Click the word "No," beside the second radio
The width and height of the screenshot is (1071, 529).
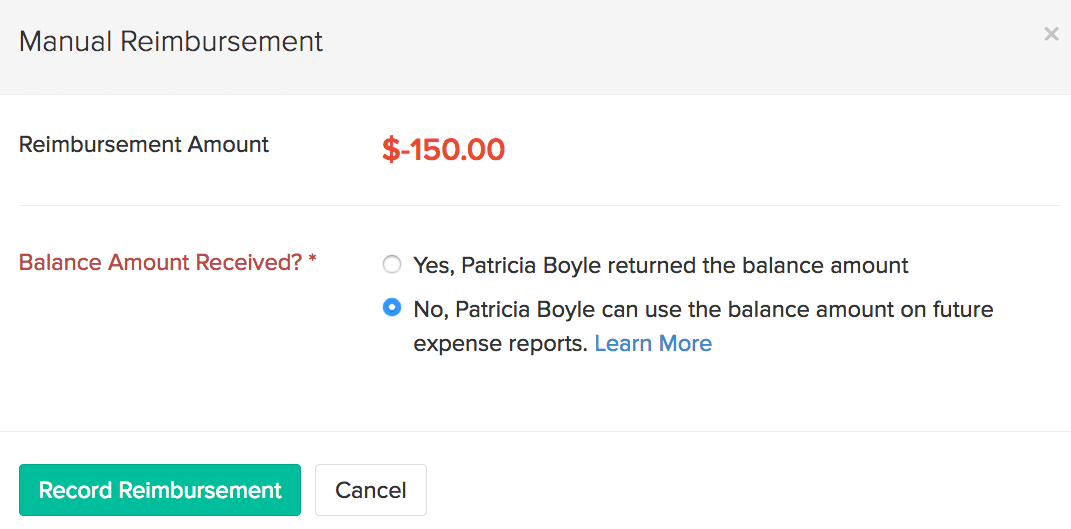[x=429, y=309]
